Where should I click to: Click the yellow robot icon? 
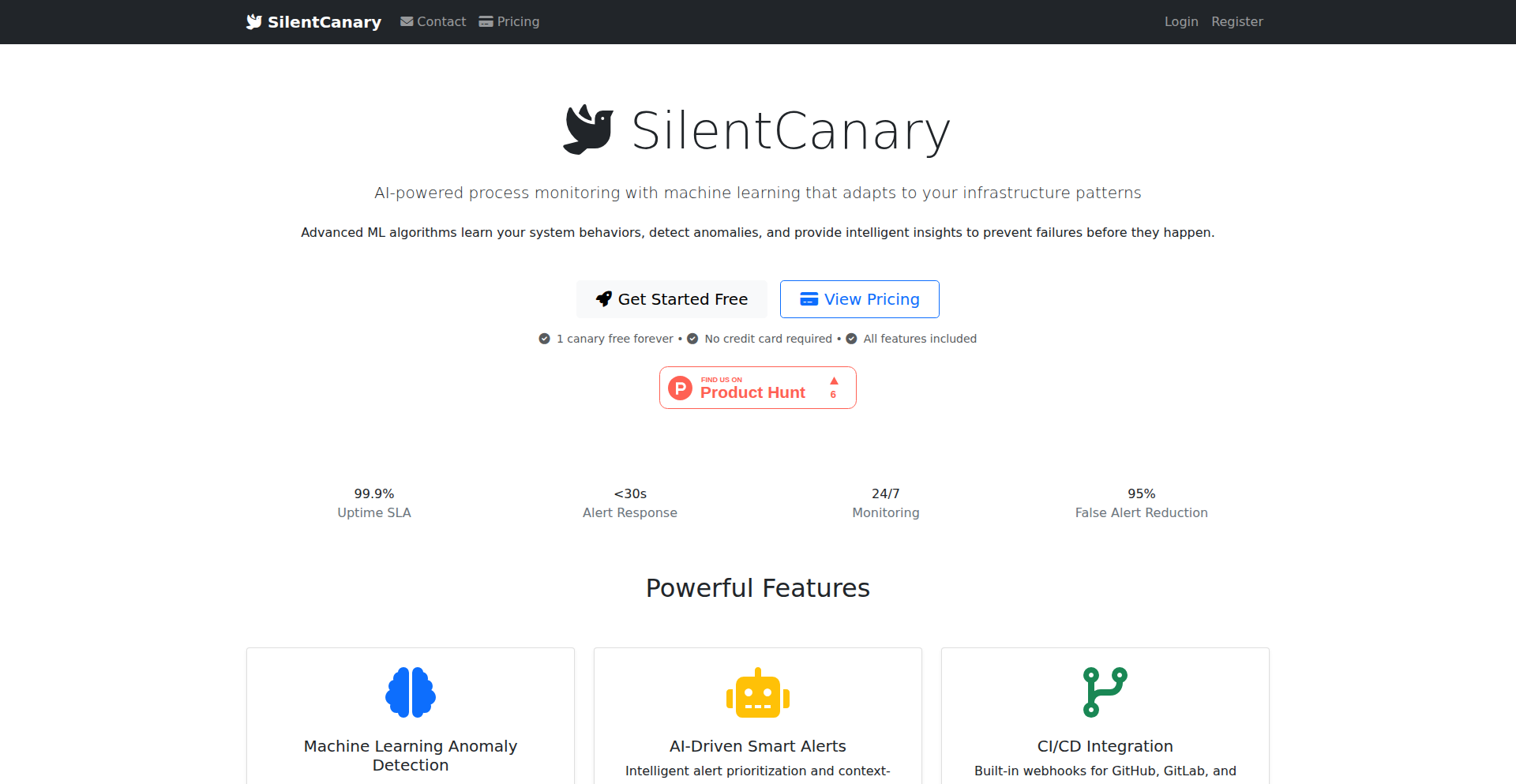758,694
